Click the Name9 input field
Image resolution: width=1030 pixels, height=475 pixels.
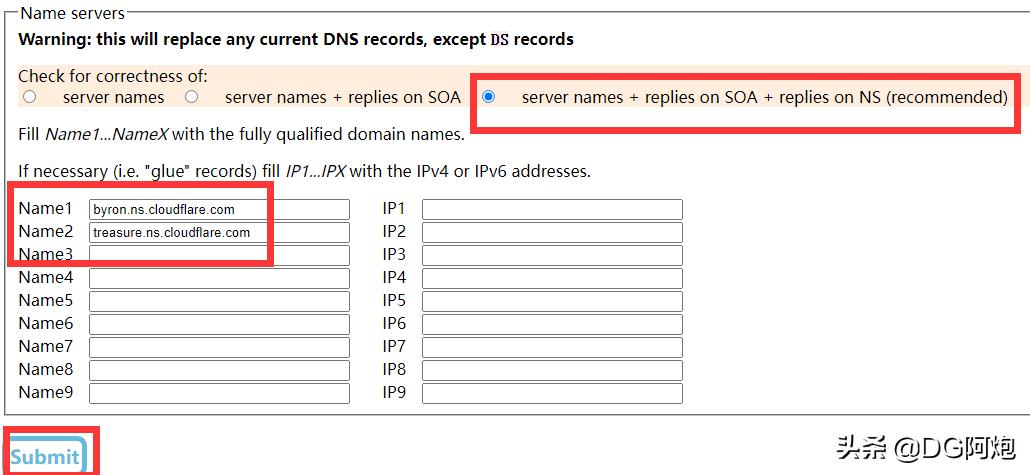pos(219,393)
